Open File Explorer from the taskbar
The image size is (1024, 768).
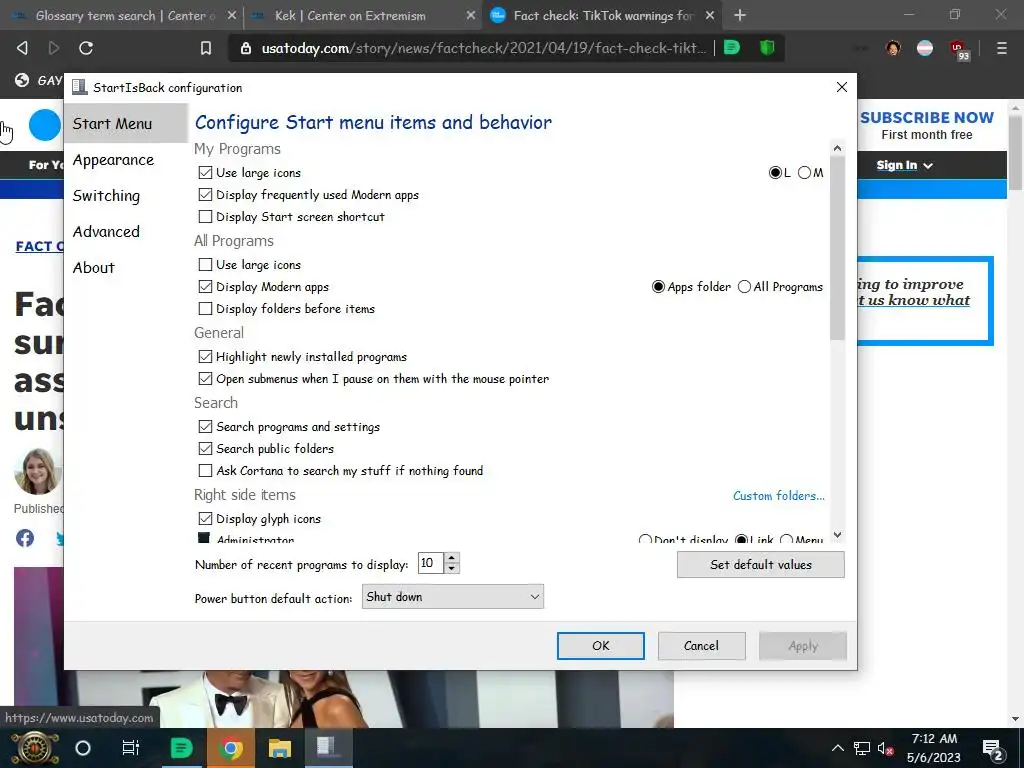280,748
